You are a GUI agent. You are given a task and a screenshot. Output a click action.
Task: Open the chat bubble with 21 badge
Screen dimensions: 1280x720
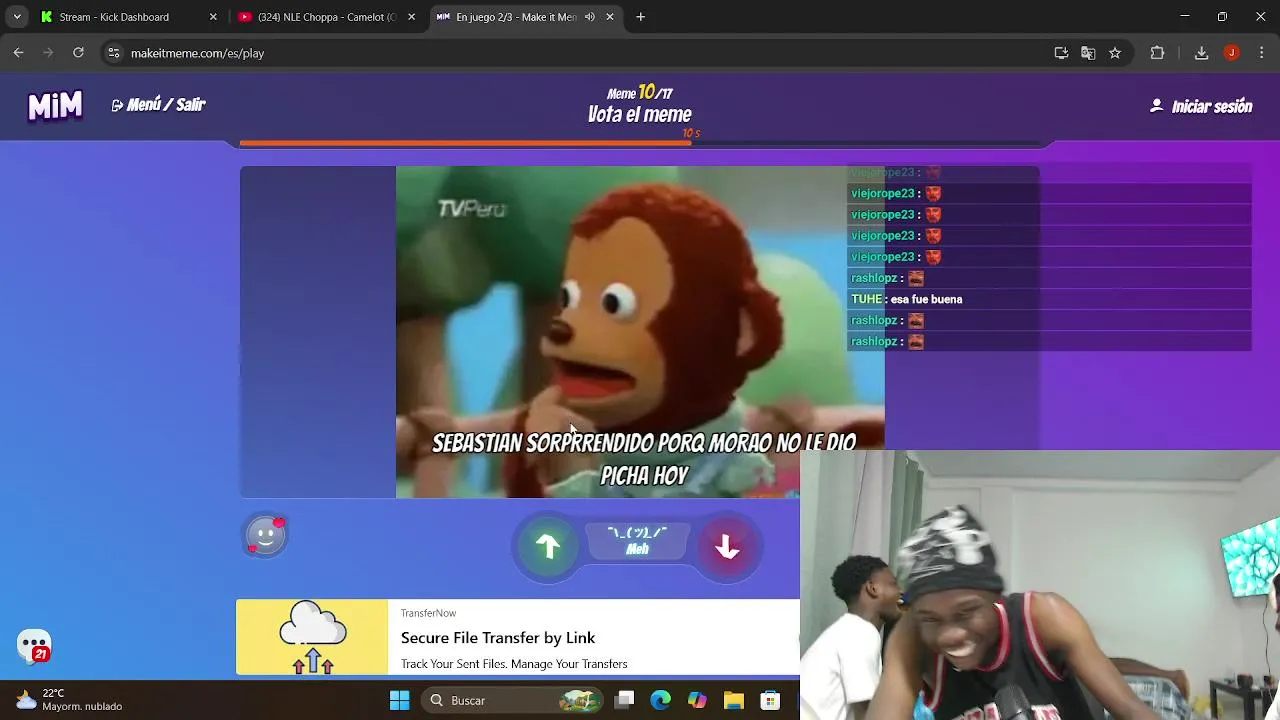pos(34,647)
